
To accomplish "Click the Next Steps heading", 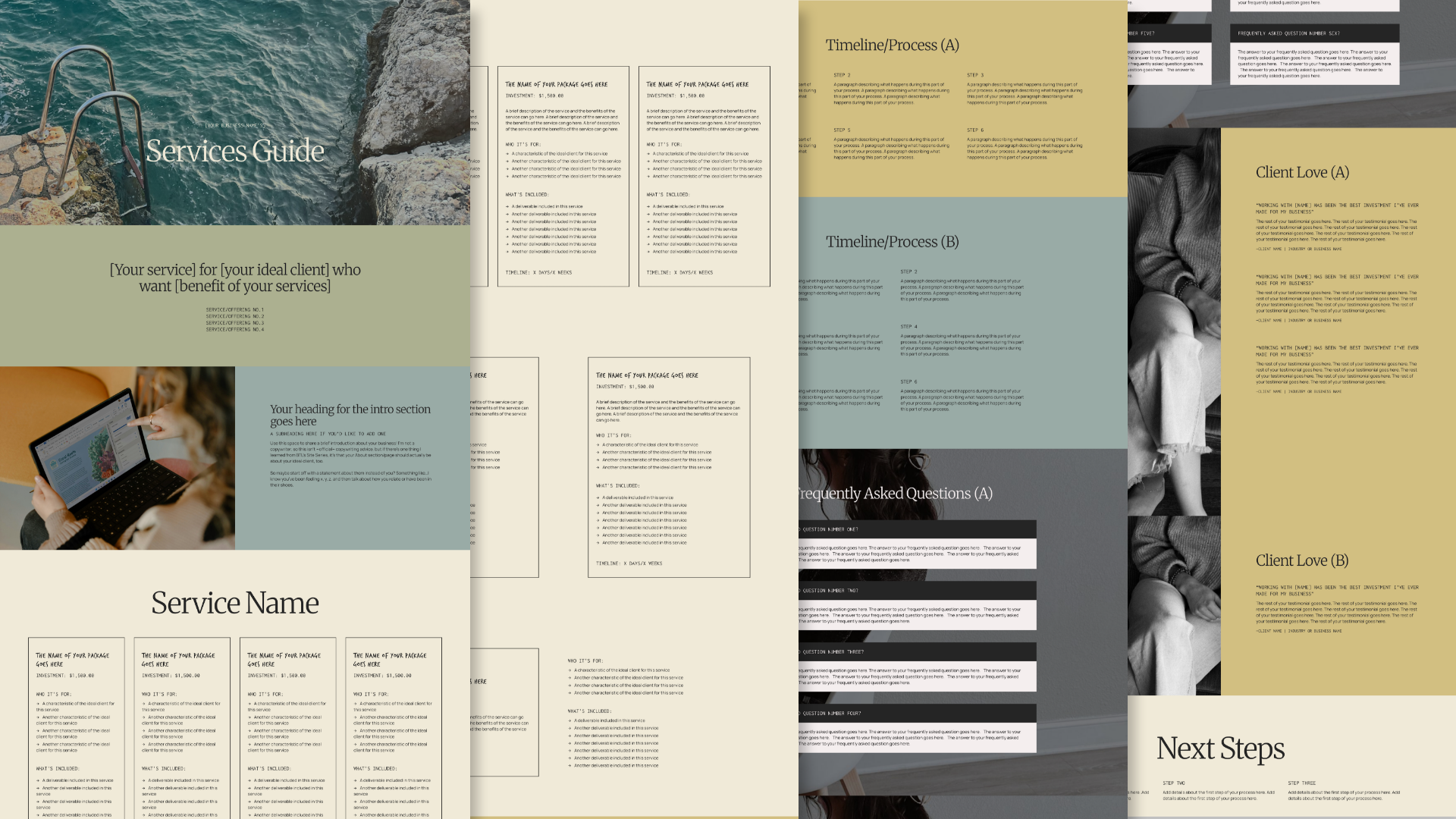I will point(1220,749).
